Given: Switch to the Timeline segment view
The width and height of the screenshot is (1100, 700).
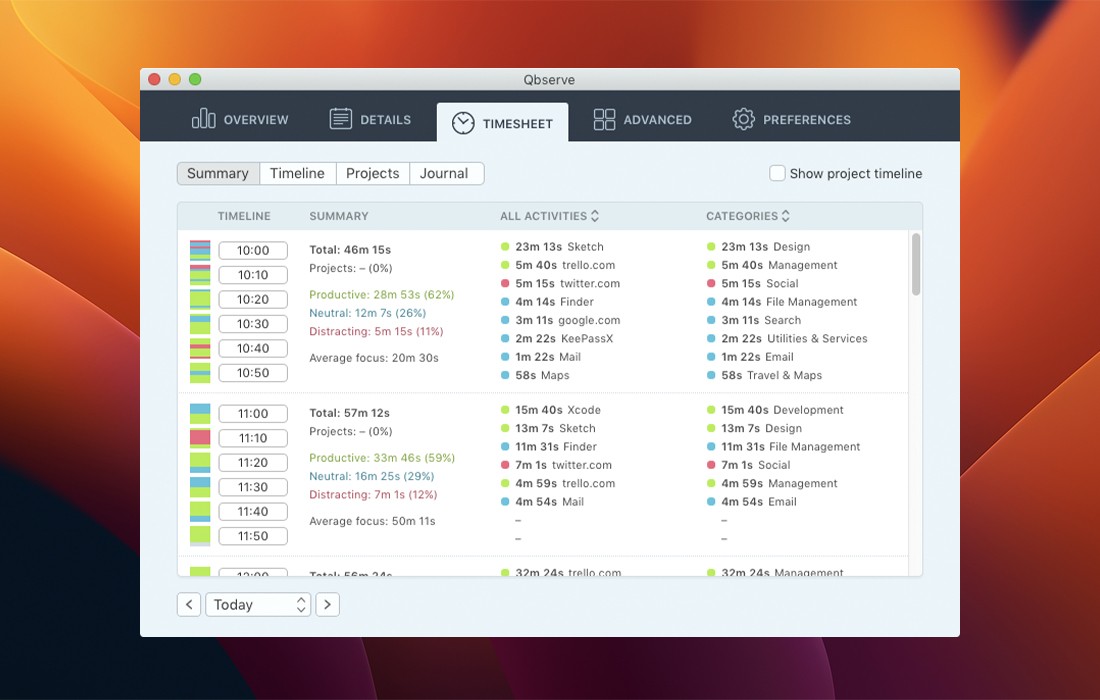Looking at the screenshot, I should pyautogui.click(x=297, y=173).
